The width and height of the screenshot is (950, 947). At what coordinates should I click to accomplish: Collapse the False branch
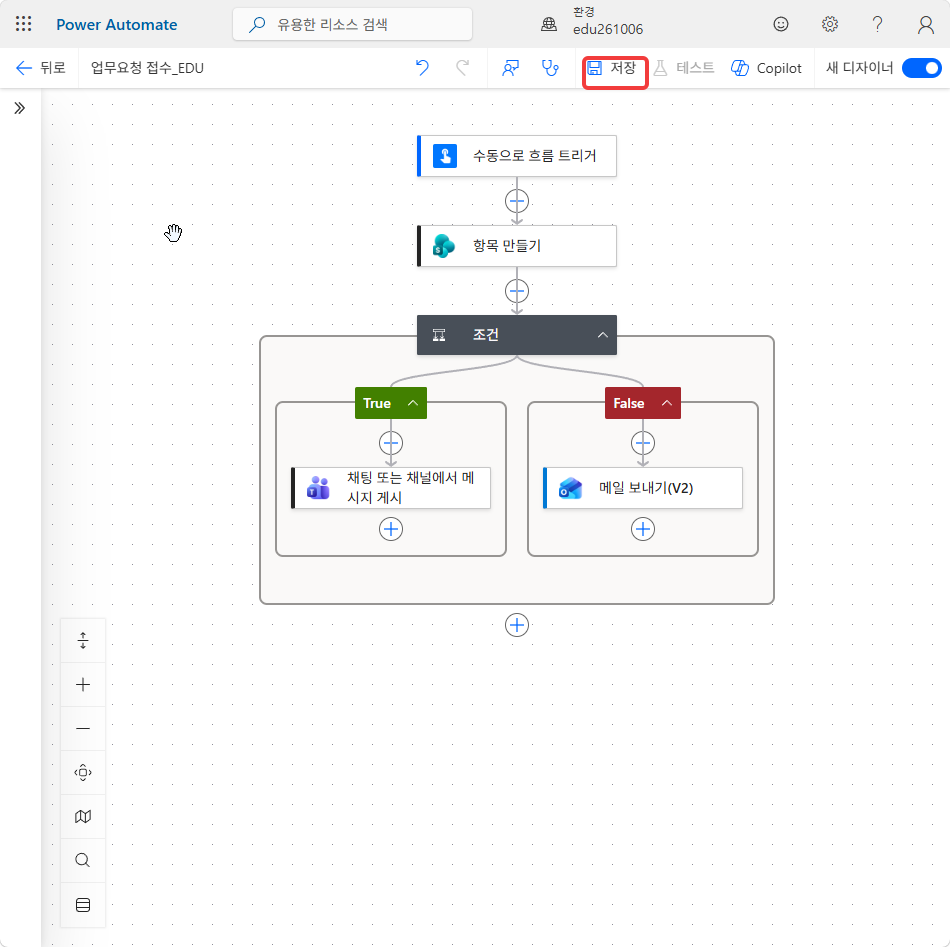click(666, 403)
